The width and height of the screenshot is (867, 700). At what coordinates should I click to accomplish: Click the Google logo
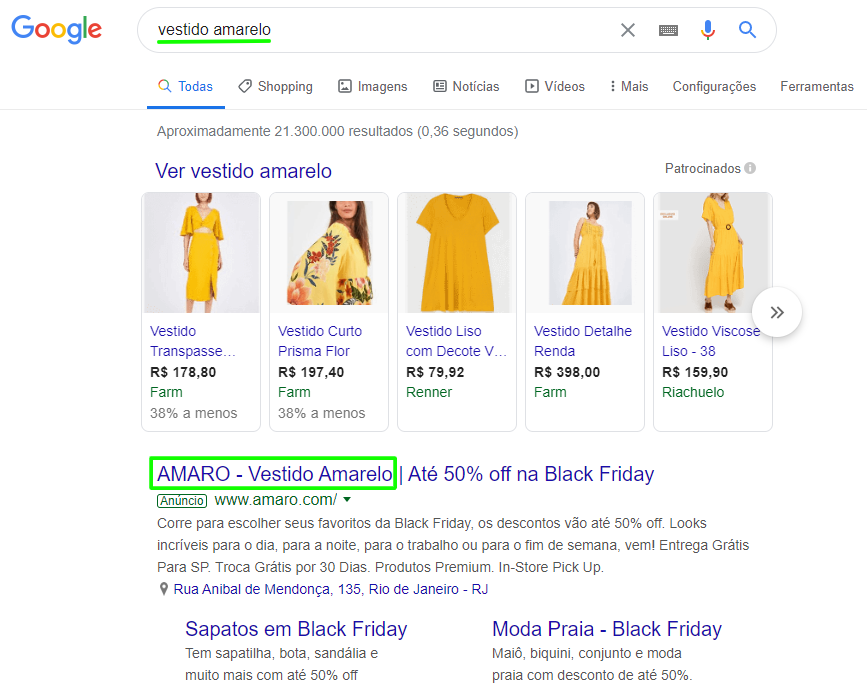[x=57, y=29]
